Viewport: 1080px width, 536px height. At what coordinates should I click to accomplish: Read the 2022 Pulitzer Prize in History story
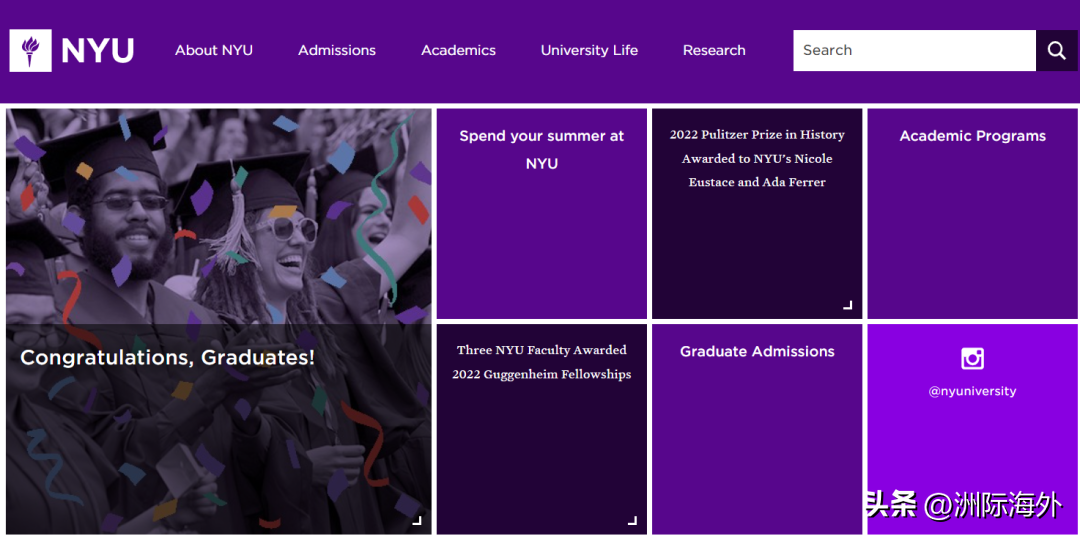click(x=757, y=158)
